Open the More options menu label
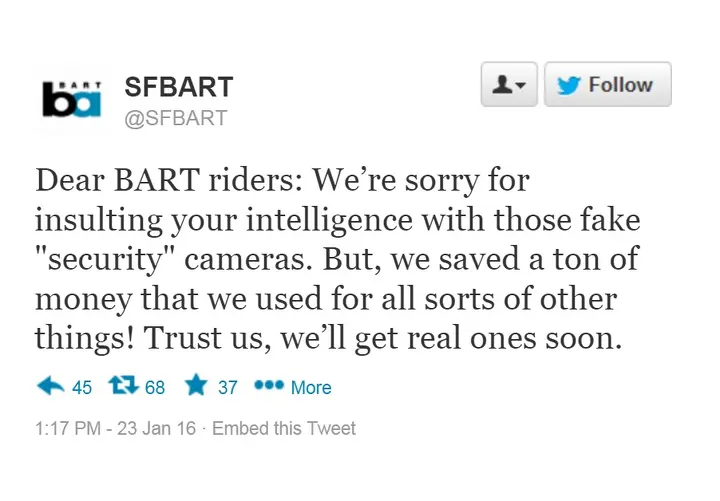The height and width of the screenshot is (501, 720). [x=311, y=387]
